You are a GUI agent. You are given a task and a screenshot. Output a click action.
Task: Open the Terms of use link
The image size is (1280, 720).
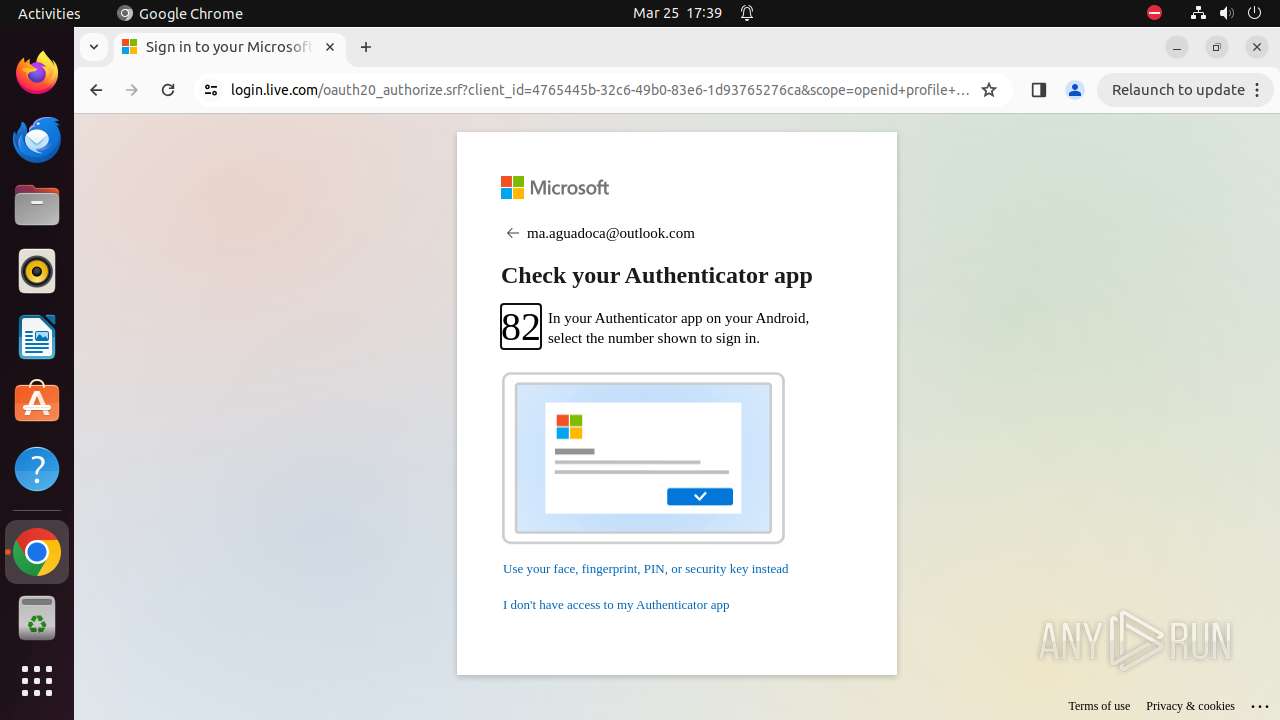1099,706
